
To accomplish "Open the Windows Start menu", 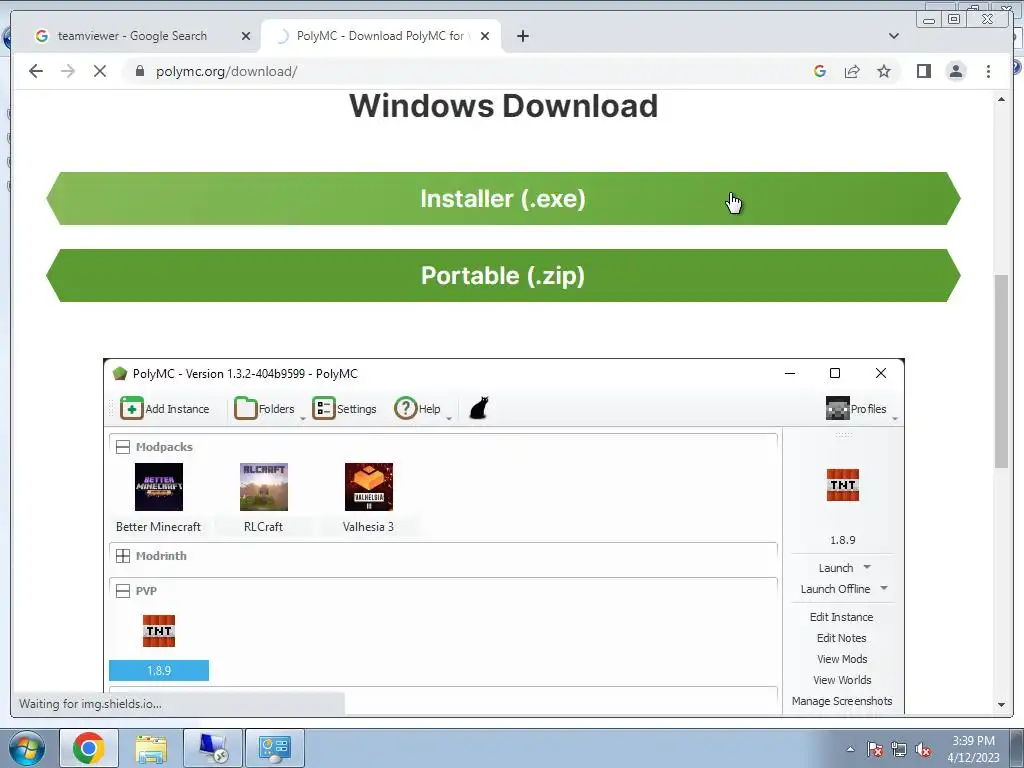I will tap(27, 748).
